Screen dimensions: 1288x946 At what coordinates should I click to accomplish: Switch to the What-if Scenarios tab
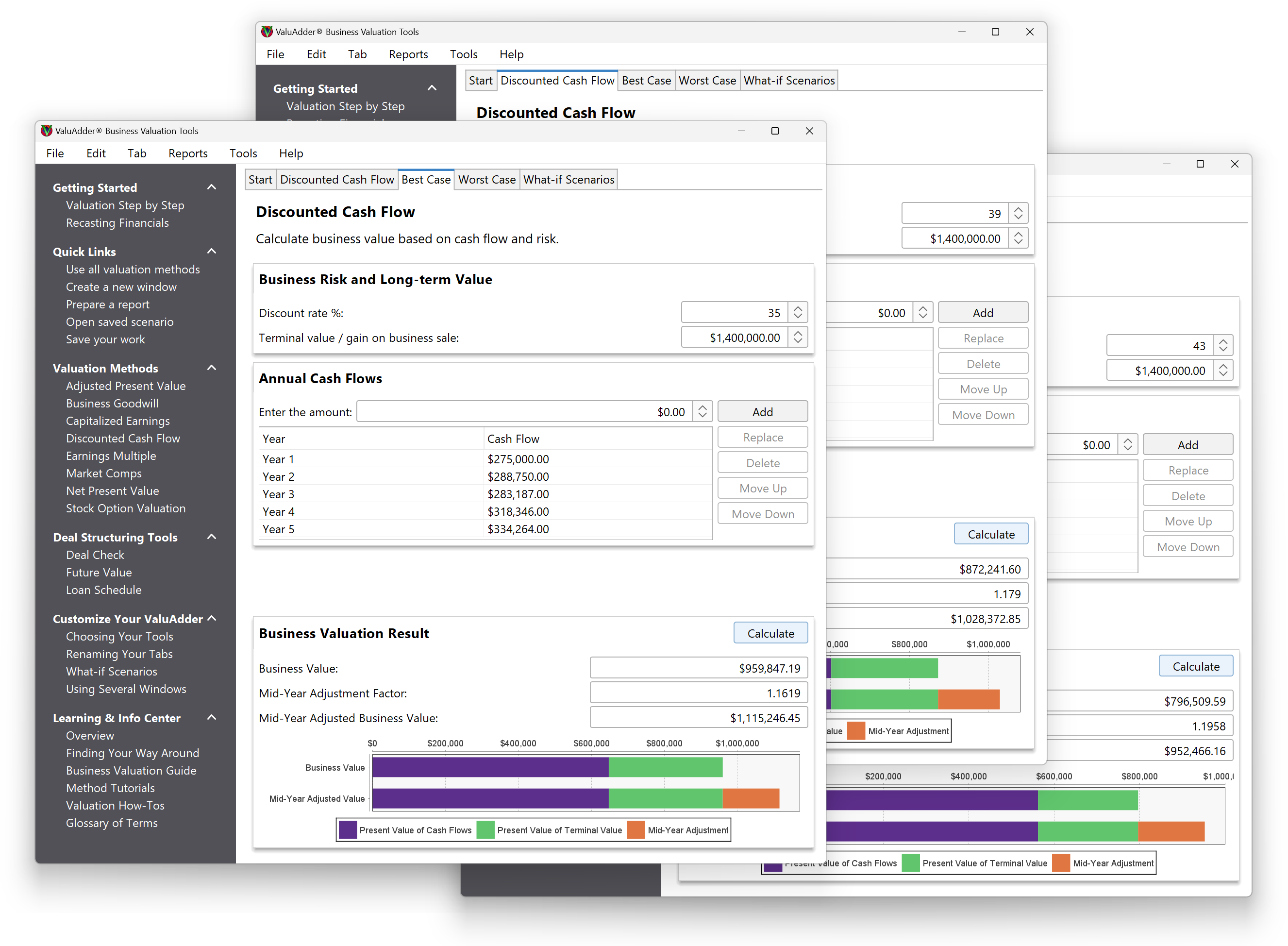pos(568,179)
